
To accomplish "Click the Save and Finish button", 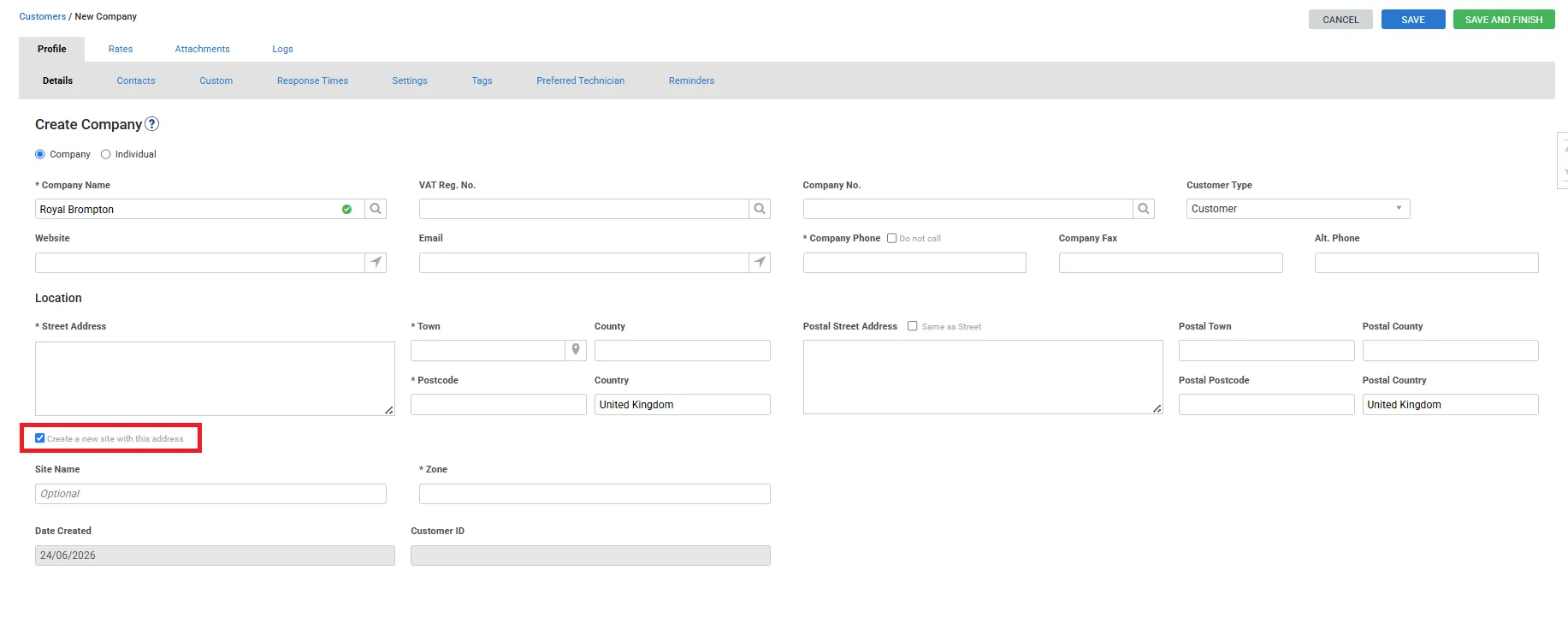I will pyautogui.click(x=1504, y=20).
